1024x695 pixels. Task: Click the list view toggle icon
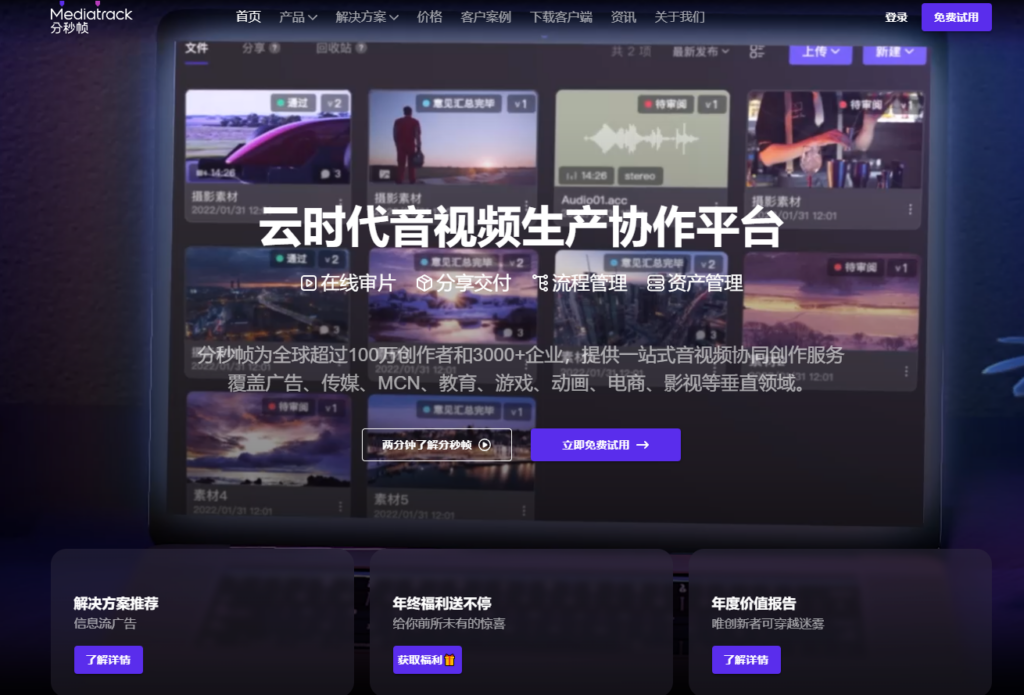coord(756,51)
